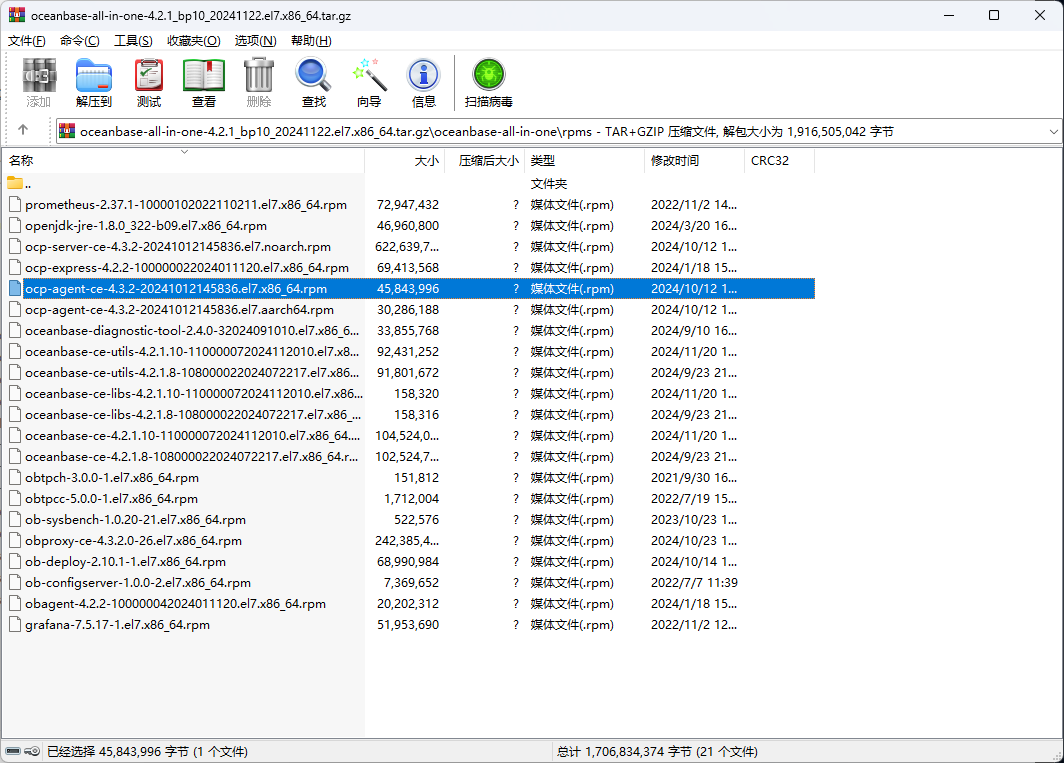Select oceanbase-ce-4.2.1.10 rpm file name
The width and height of the screenshot is (1064, 763).
click(x=192, y=436)
